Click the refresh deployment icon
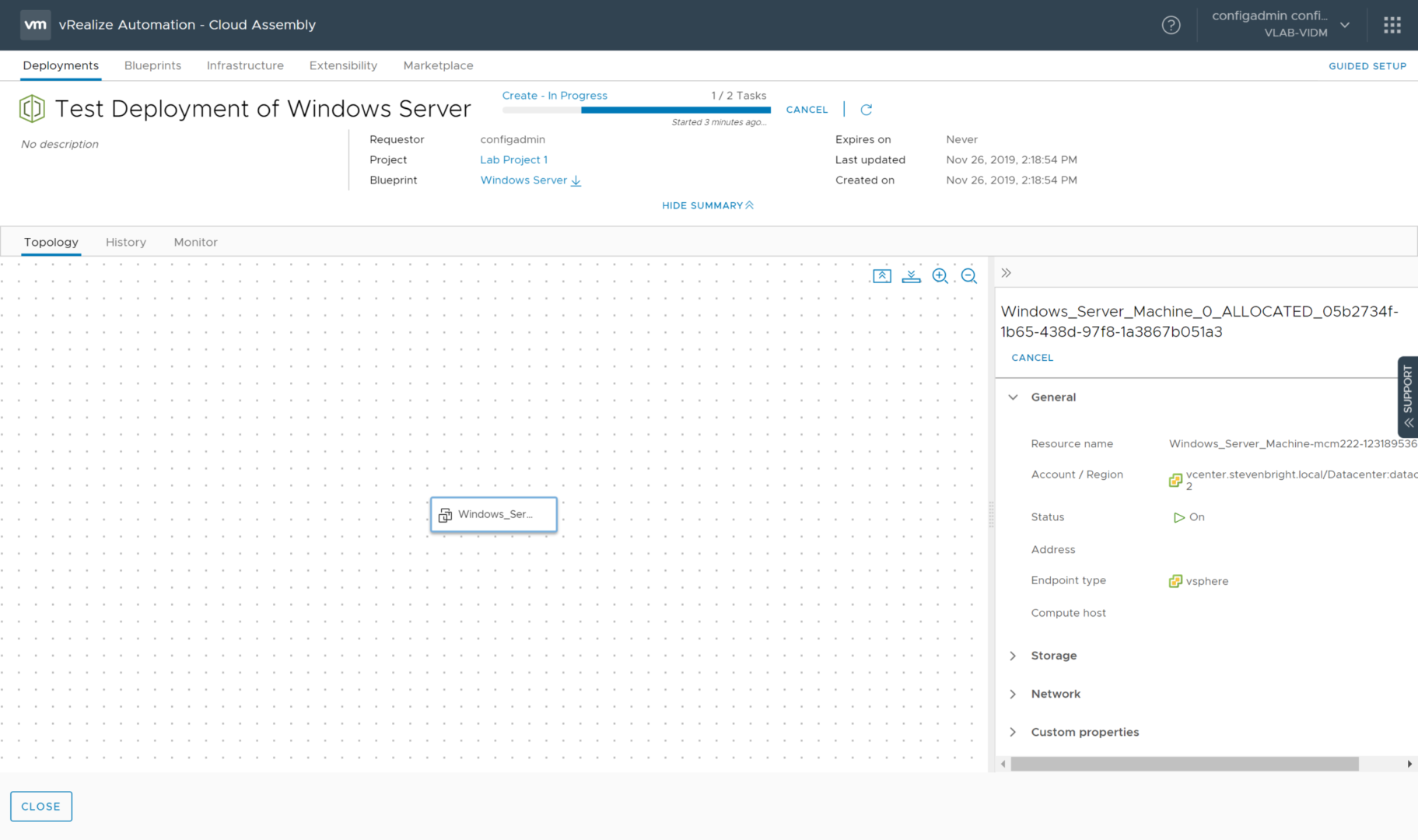Image resolution: width=1418 pixels, height=840 pixels. click(866, 110)
